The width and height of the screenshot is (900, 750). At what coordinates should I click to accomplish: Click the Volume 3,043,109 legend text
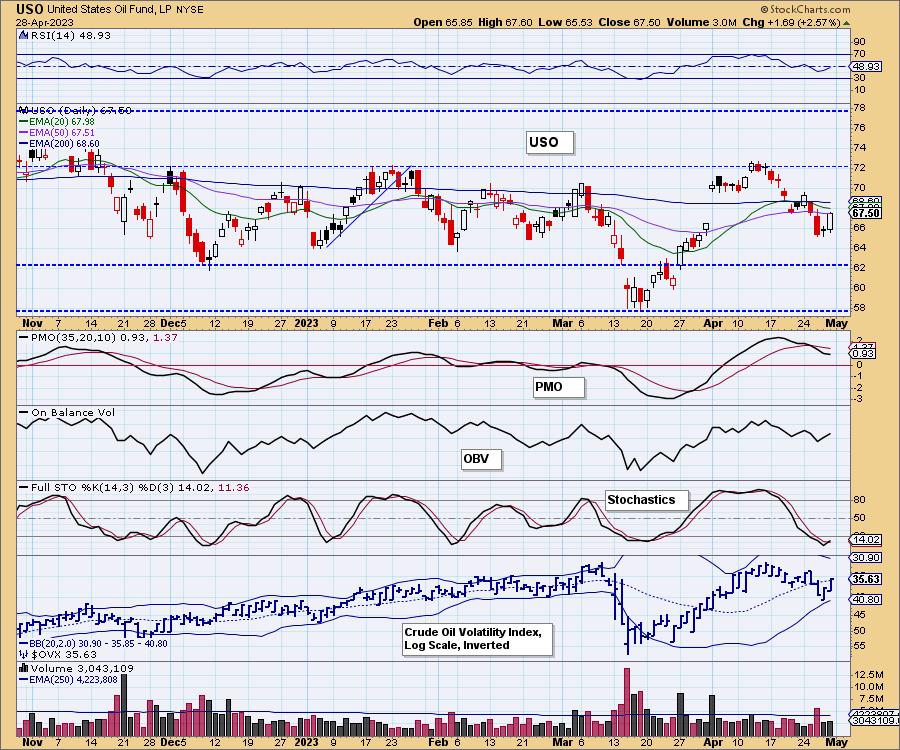coord(82,668)
